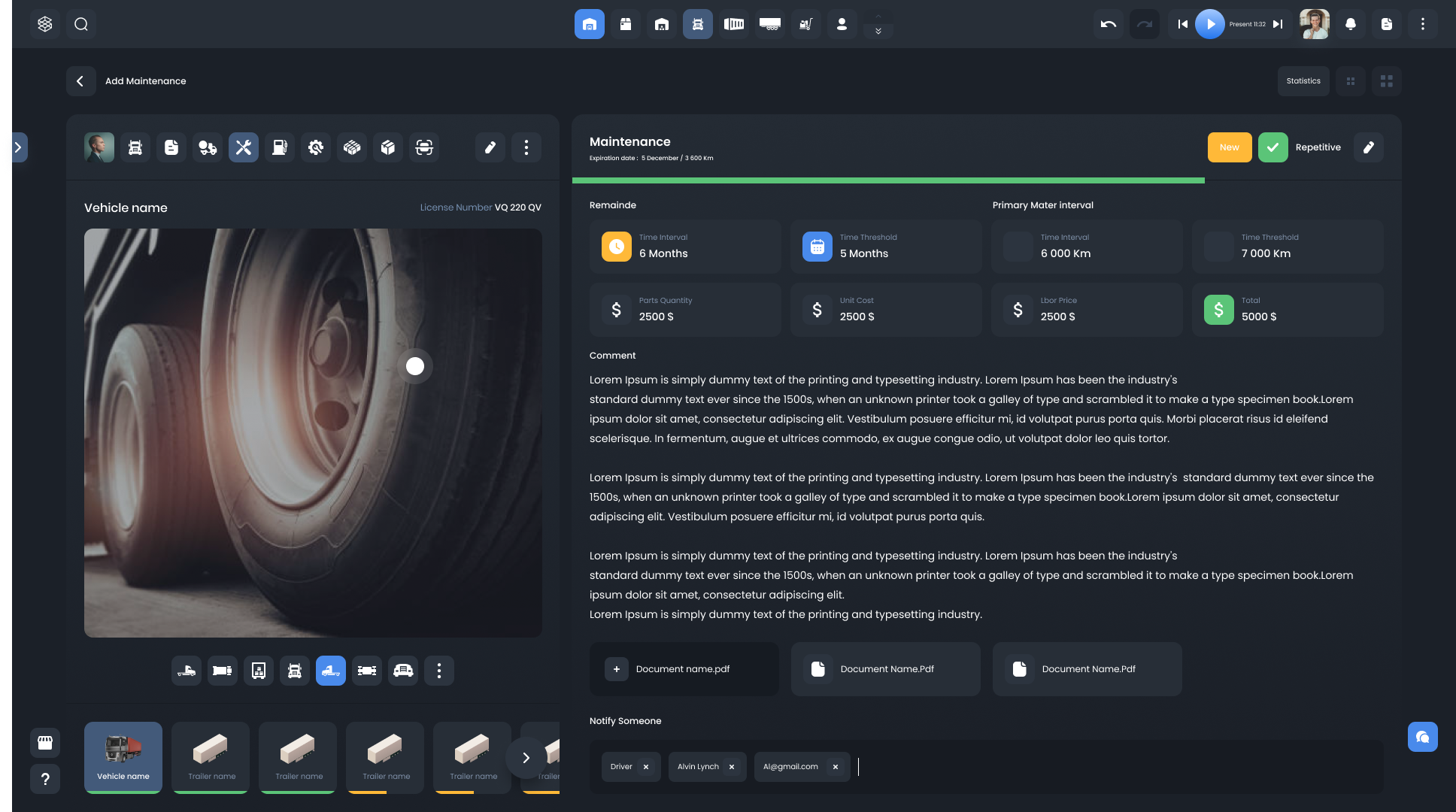Open the document tab in vehicle toolbar
Image resolution: width=1456 pixels, height=812 pixels.
click(171, 147)
